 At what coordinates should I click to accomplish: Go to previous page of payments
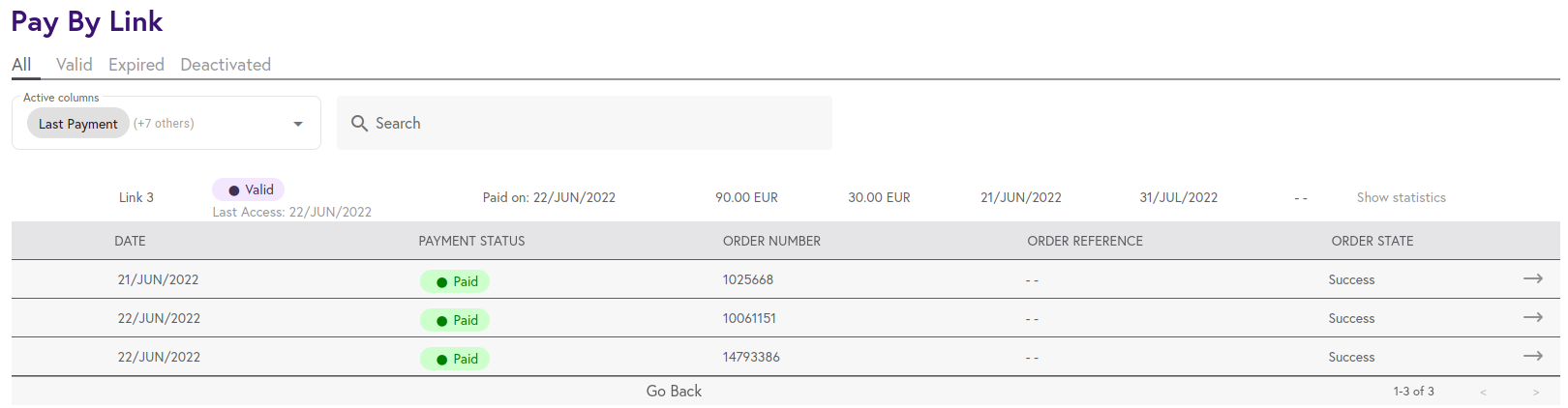pos(1483,392)
